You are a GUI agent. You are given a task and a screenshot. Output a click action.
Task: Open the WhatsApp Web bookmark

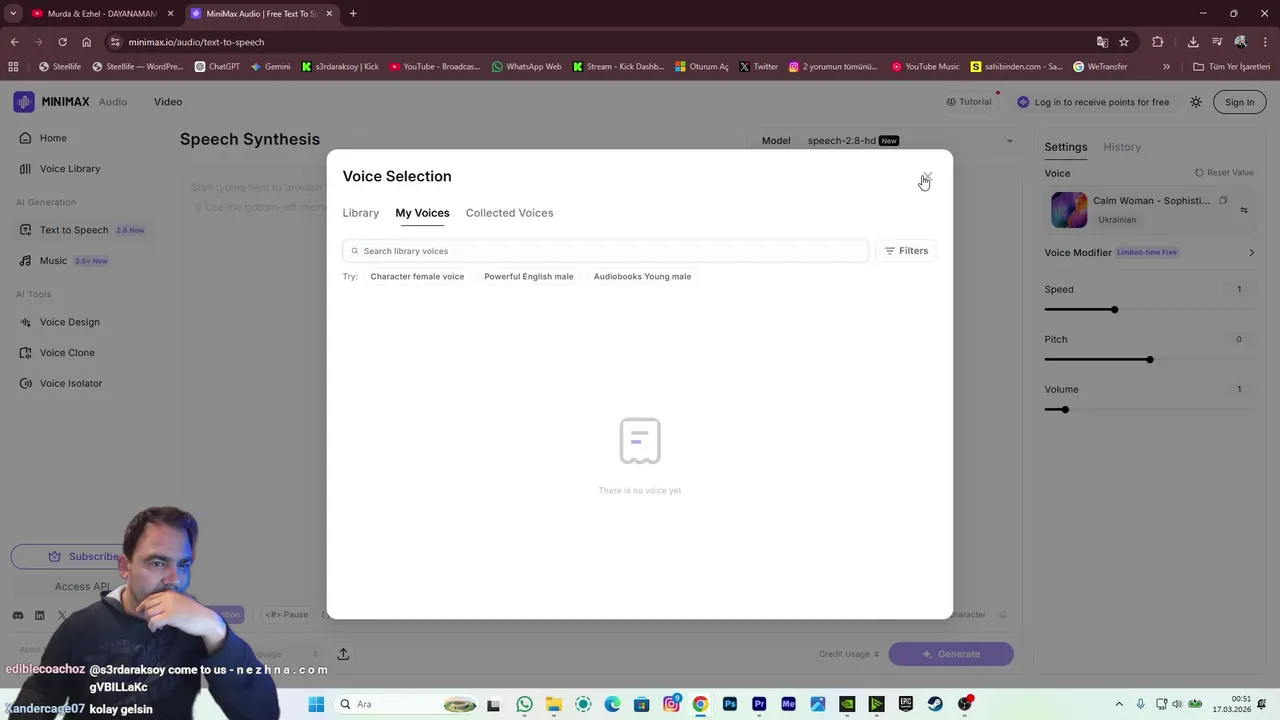coord(526,67)
